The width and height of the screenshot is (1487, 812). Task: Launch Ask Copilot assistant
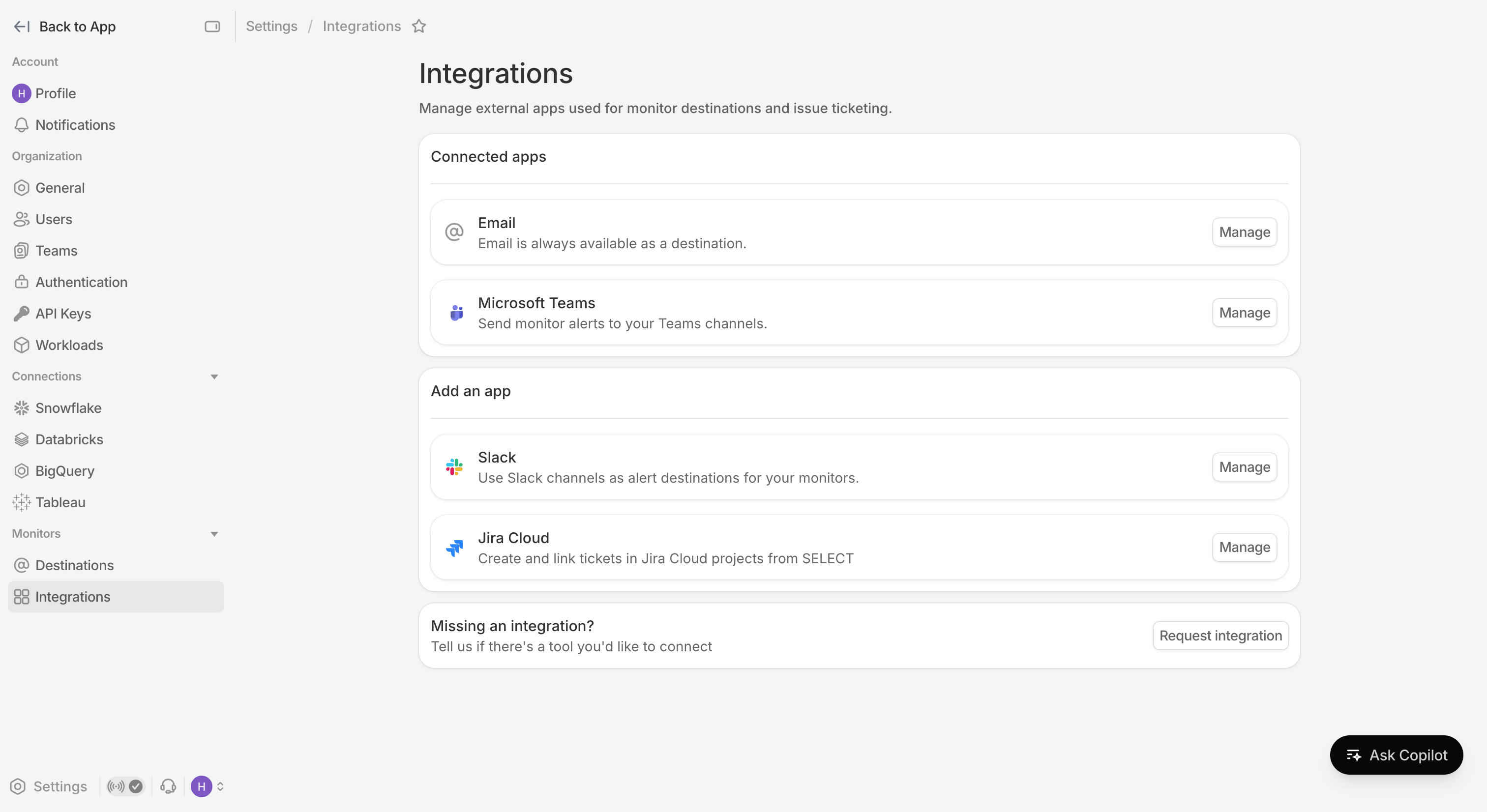click(1396, 755)
